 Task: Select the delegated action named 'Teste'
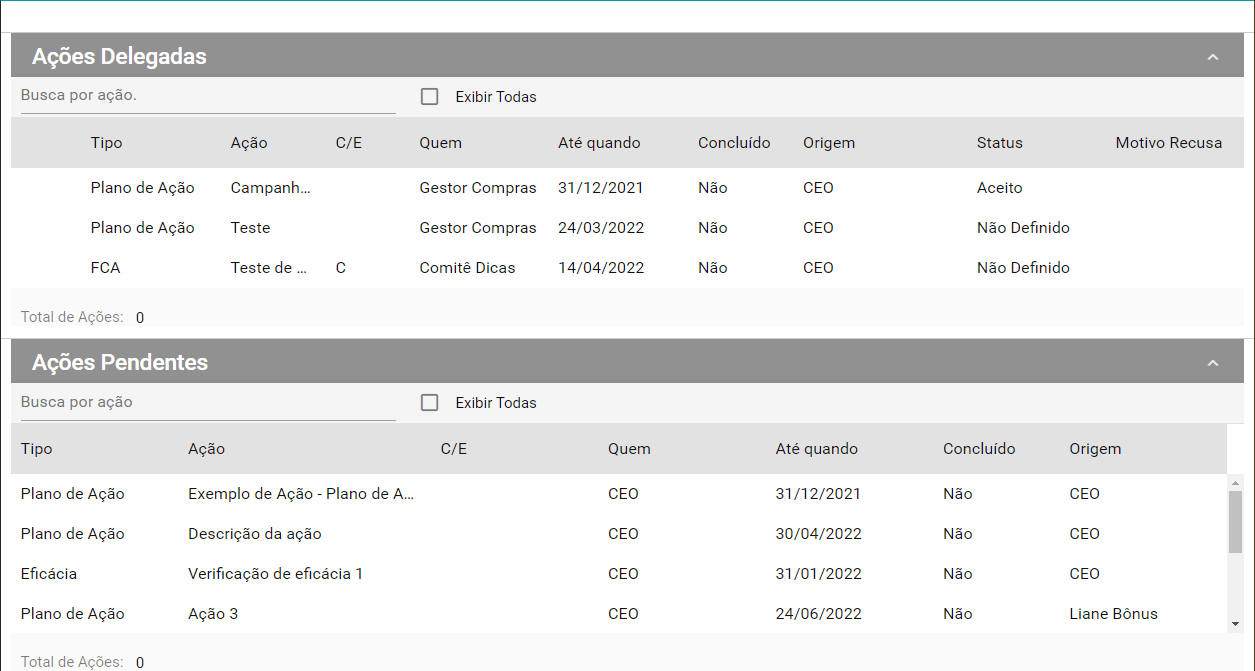tap(250, 228)
